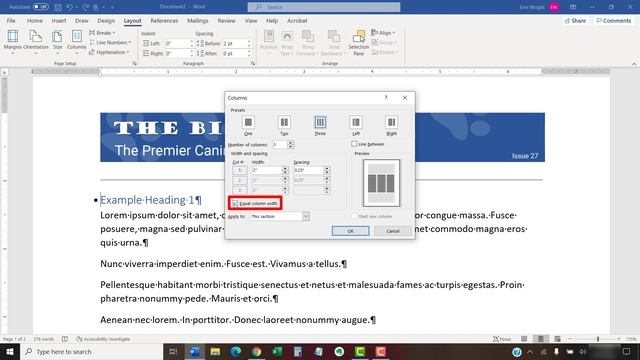This screenshot has height=360, width=640.
Task: Open Paragraph dialog launcher
Action: tap(253, 64)
